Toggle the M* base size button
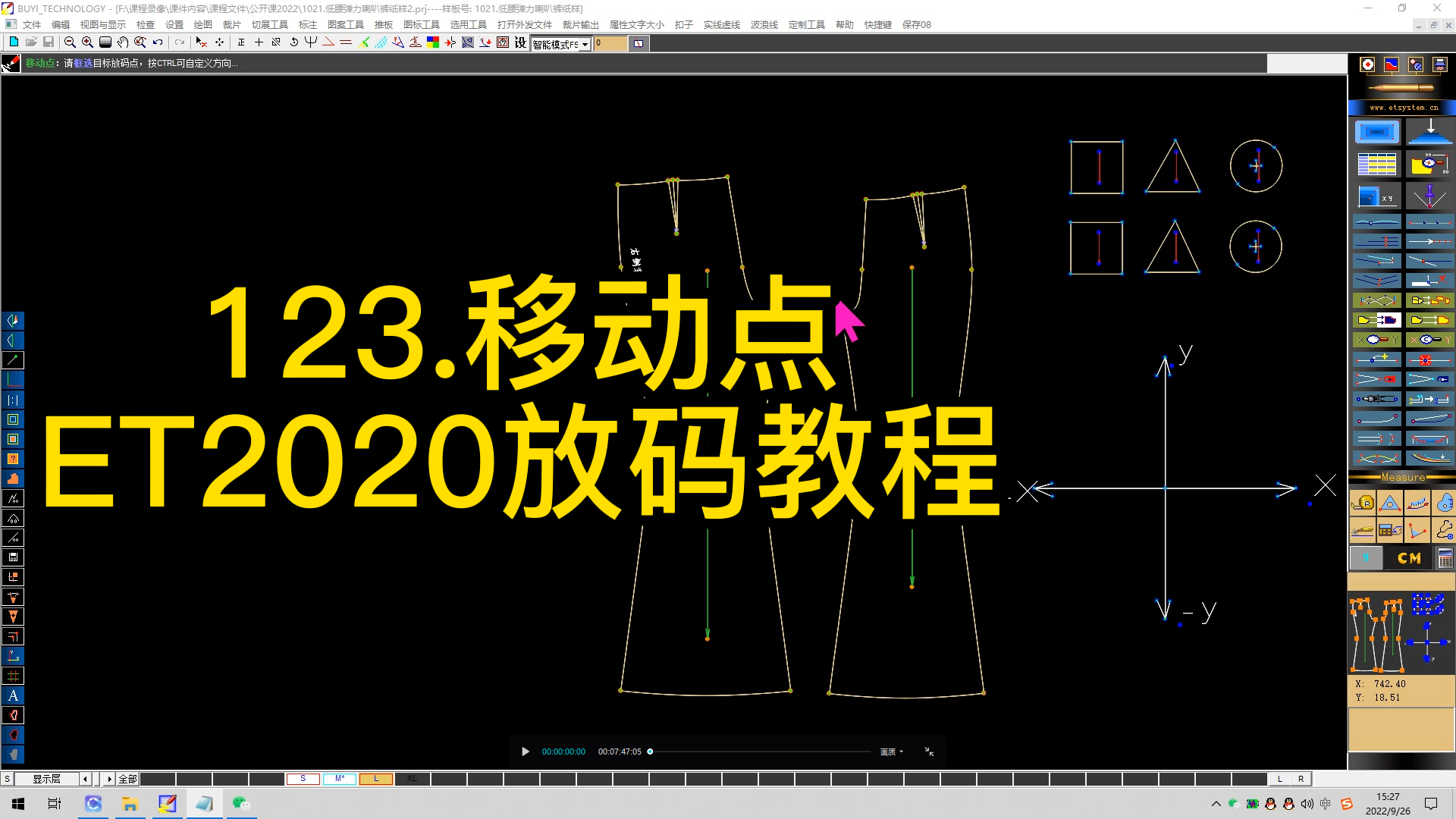Screen dimensions: 1456x819 tap(339, 779)
